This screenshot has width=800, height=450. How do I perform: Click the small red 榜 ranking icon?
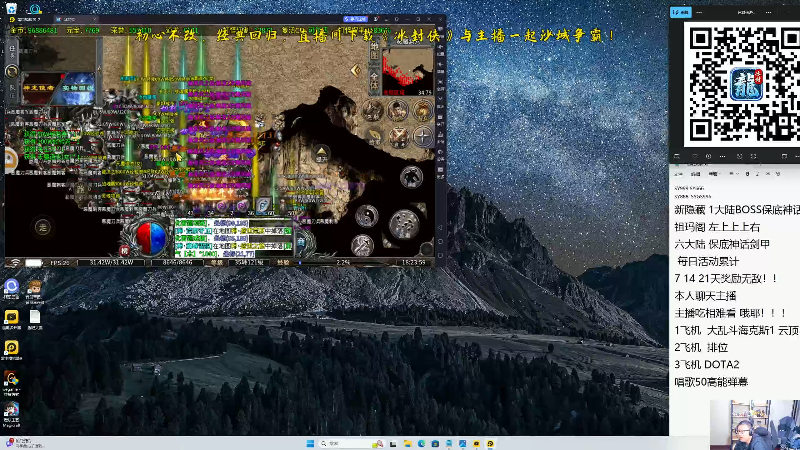[x=124, y=251]
